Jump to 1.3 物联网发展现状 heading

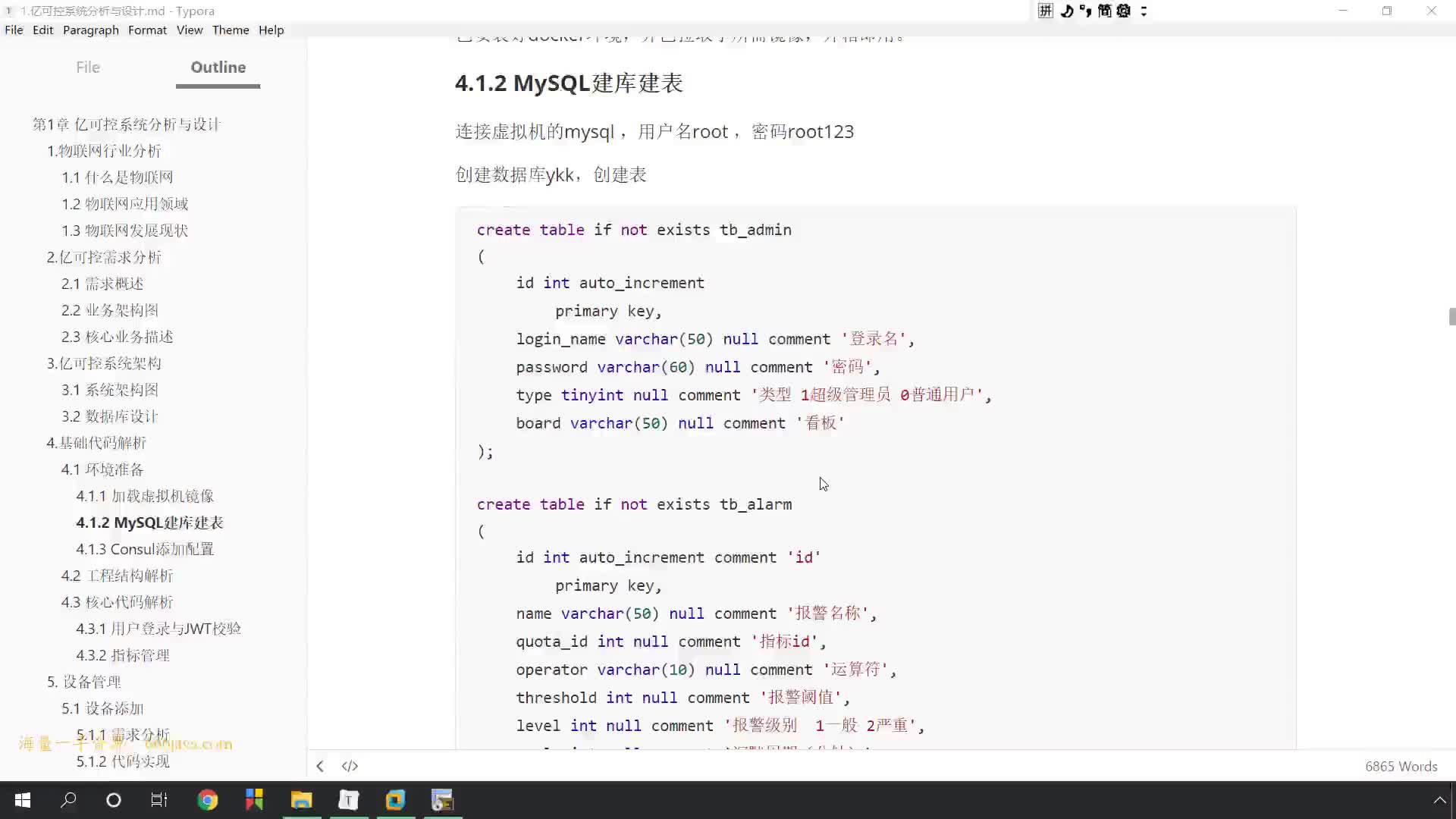pos(125,231)
